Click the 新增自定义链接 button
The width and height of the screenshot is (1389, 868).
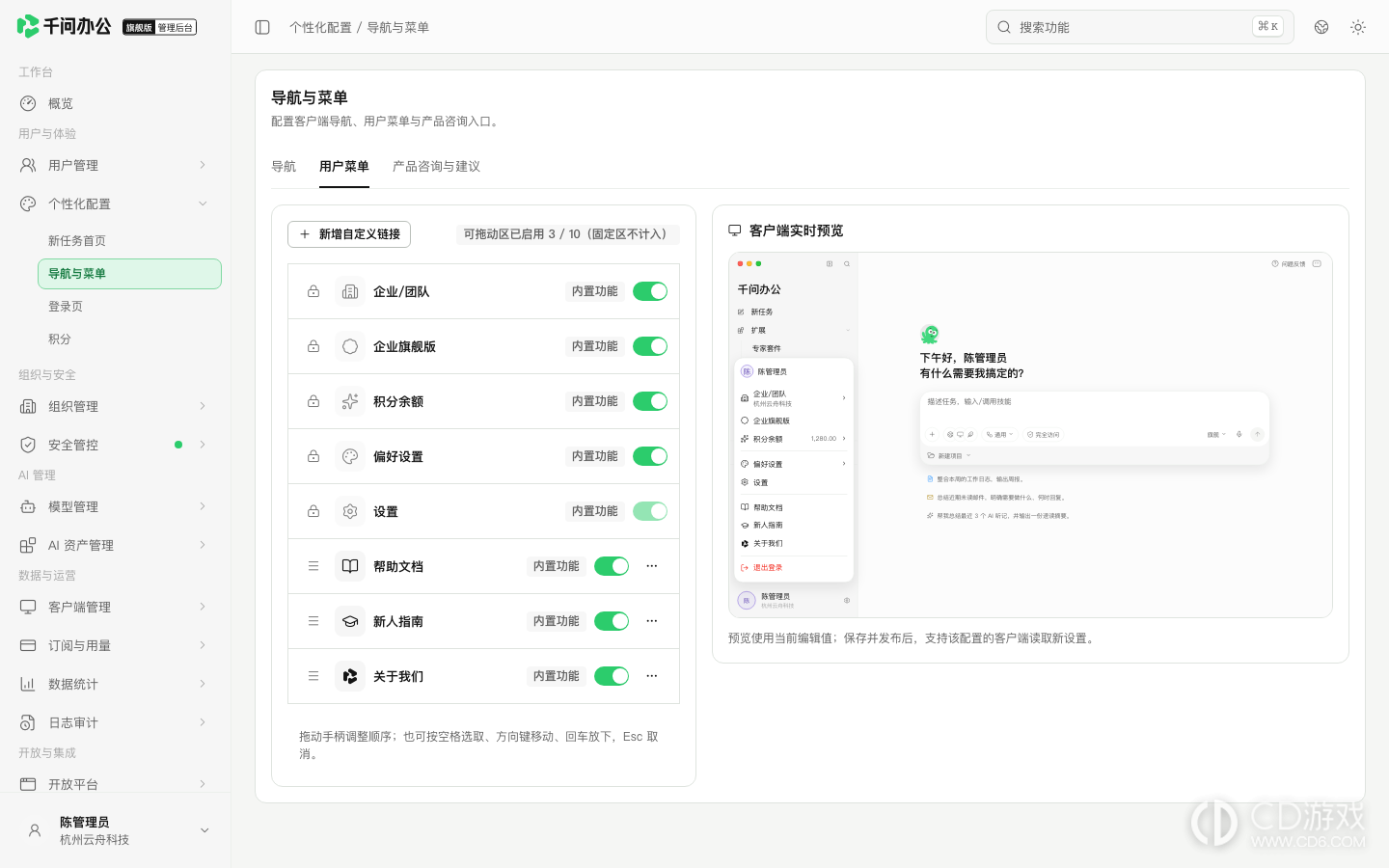tap(349, 234)
